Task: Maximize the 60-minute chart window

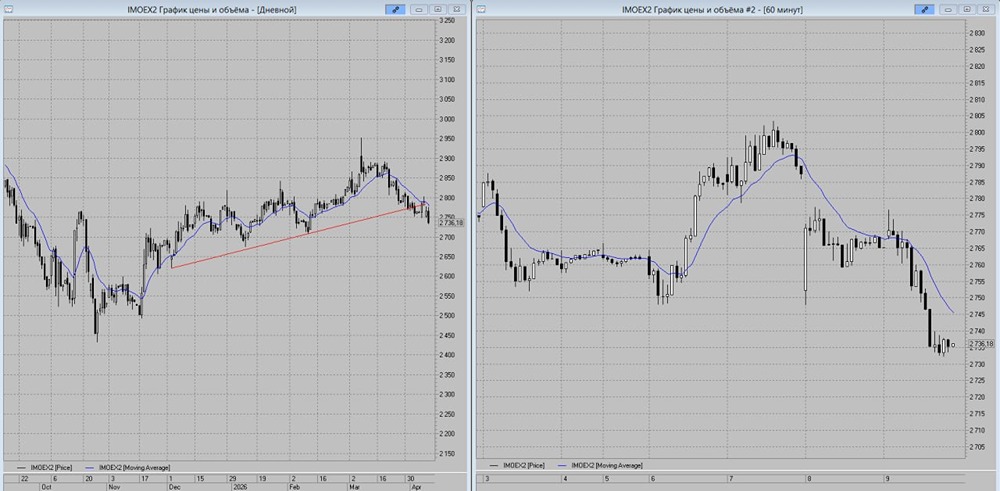Action: pos(967,10)
